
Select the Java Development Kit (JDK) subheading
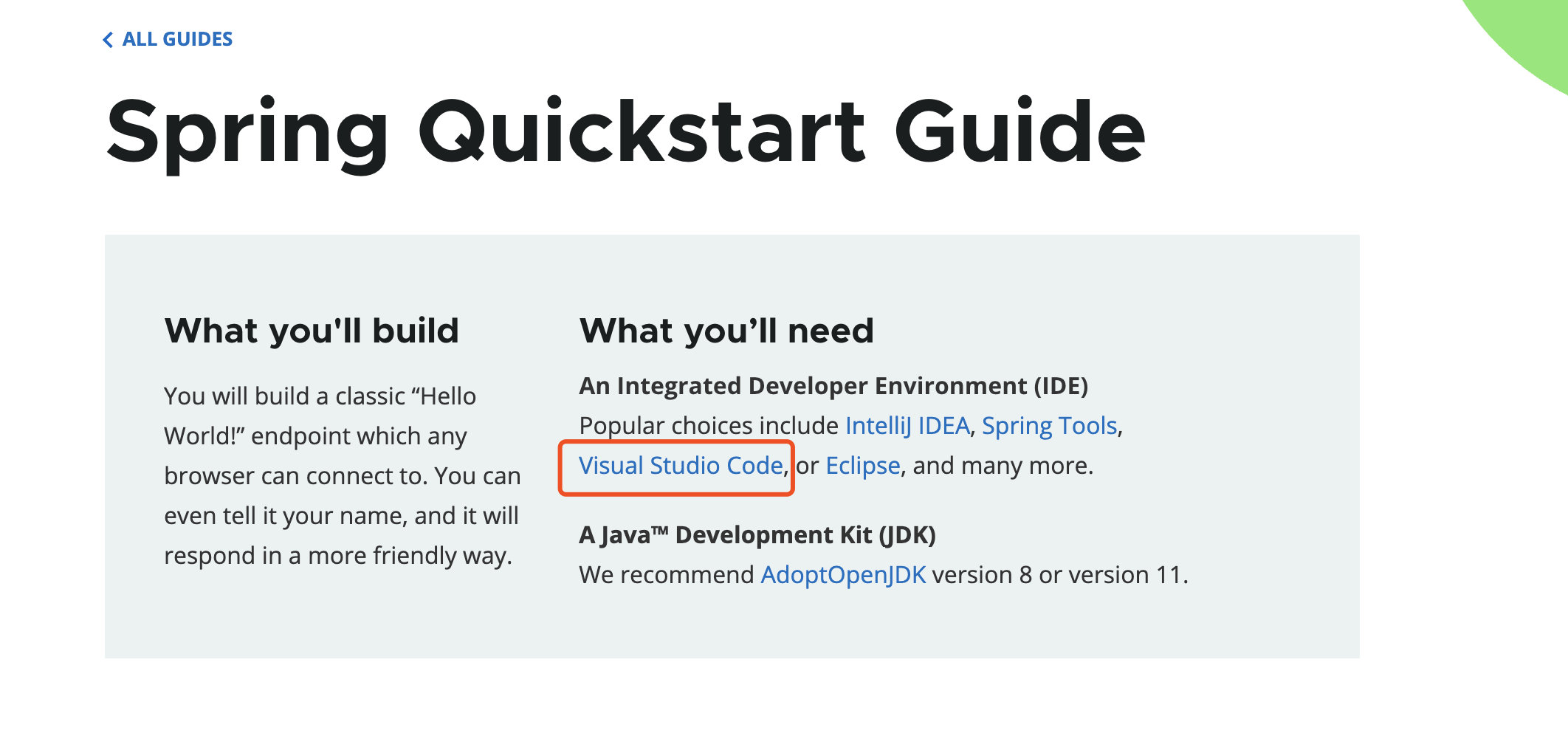click(x=757, y=535)
